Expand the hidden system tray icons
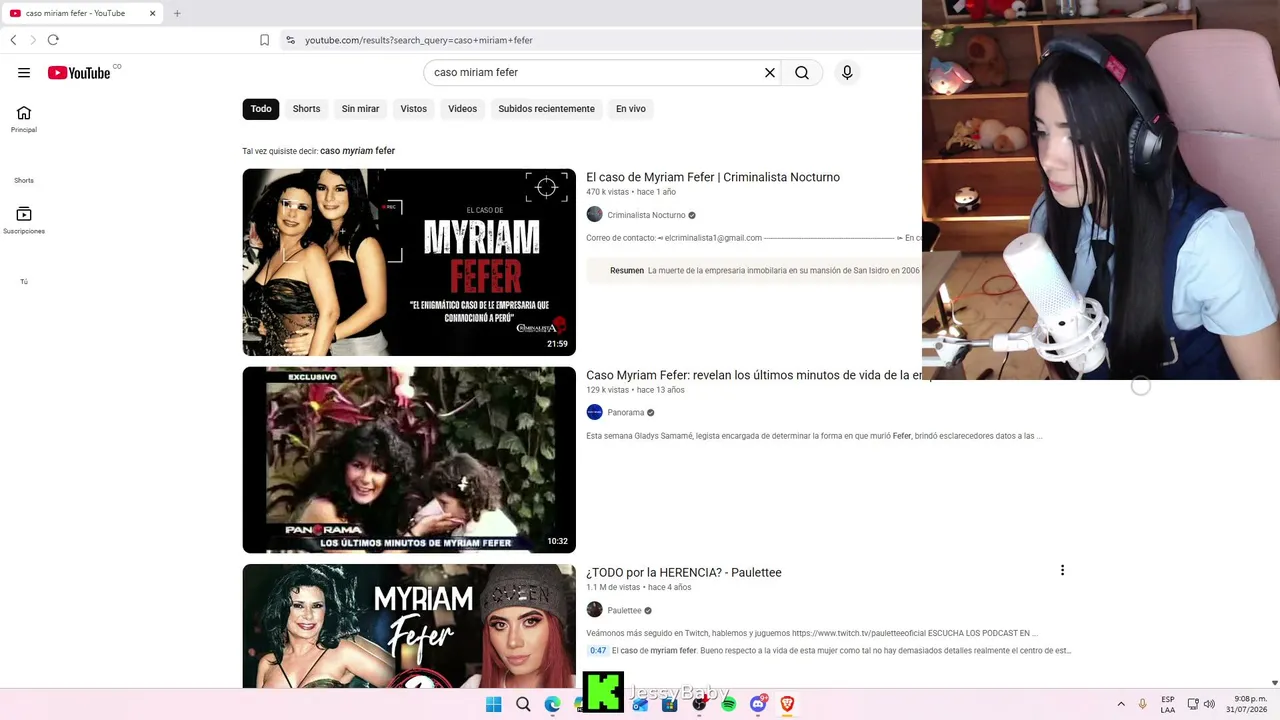The height and width of the screenshot is (720, 1280). coord(1121,704)
